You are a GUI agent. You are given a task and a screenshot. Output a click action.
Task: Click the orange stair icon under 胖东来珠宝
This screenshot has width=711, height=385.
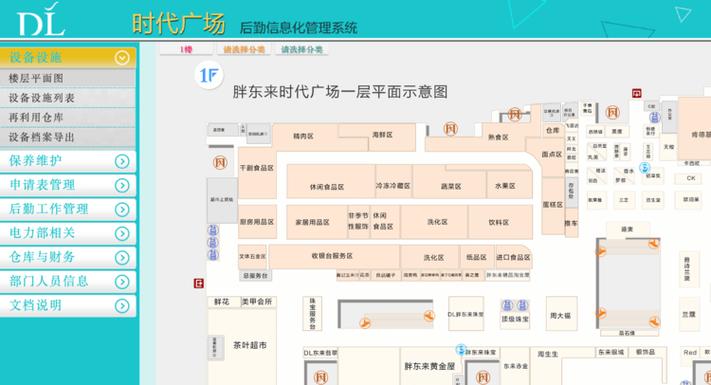click(483, 377)
